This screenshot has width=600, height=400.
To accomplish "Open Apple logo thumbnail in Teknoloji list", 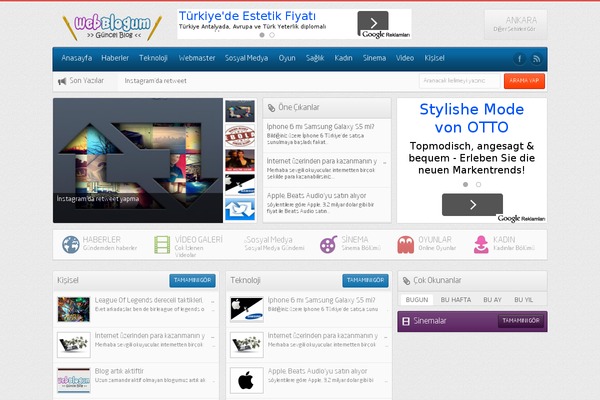I will click(246, 380).
